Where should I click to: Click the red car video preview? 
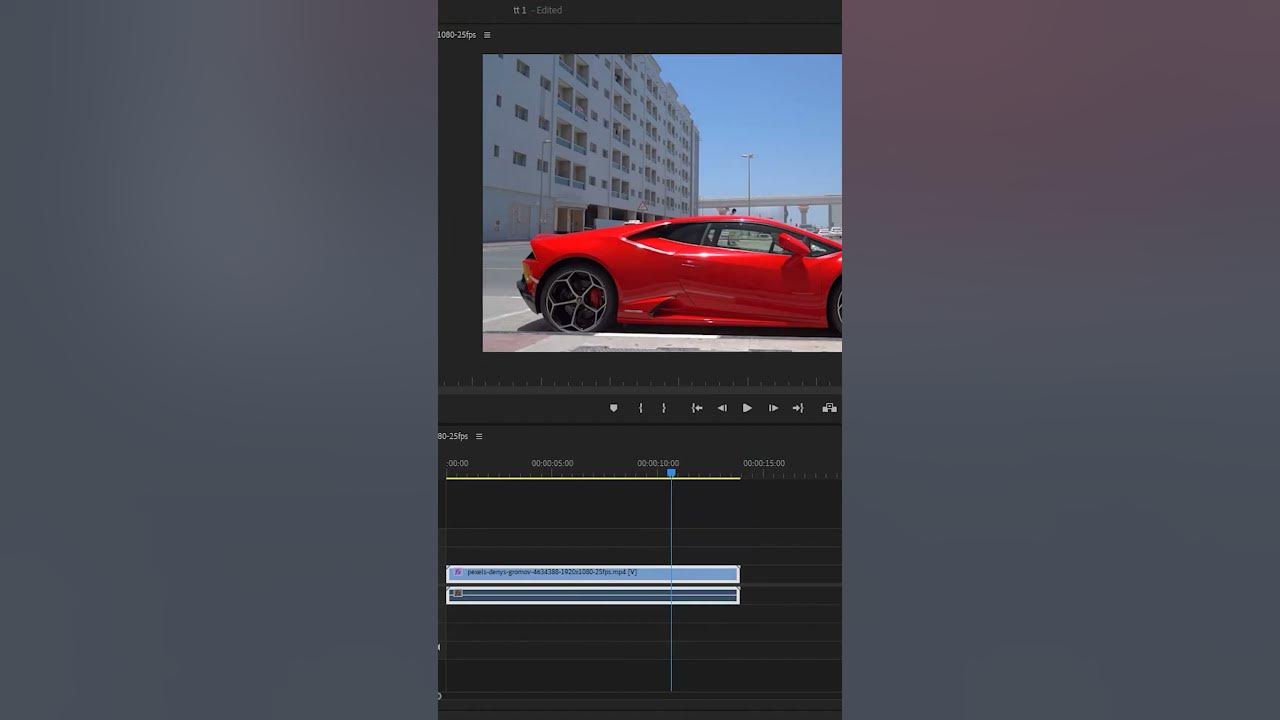click(662, 203)
